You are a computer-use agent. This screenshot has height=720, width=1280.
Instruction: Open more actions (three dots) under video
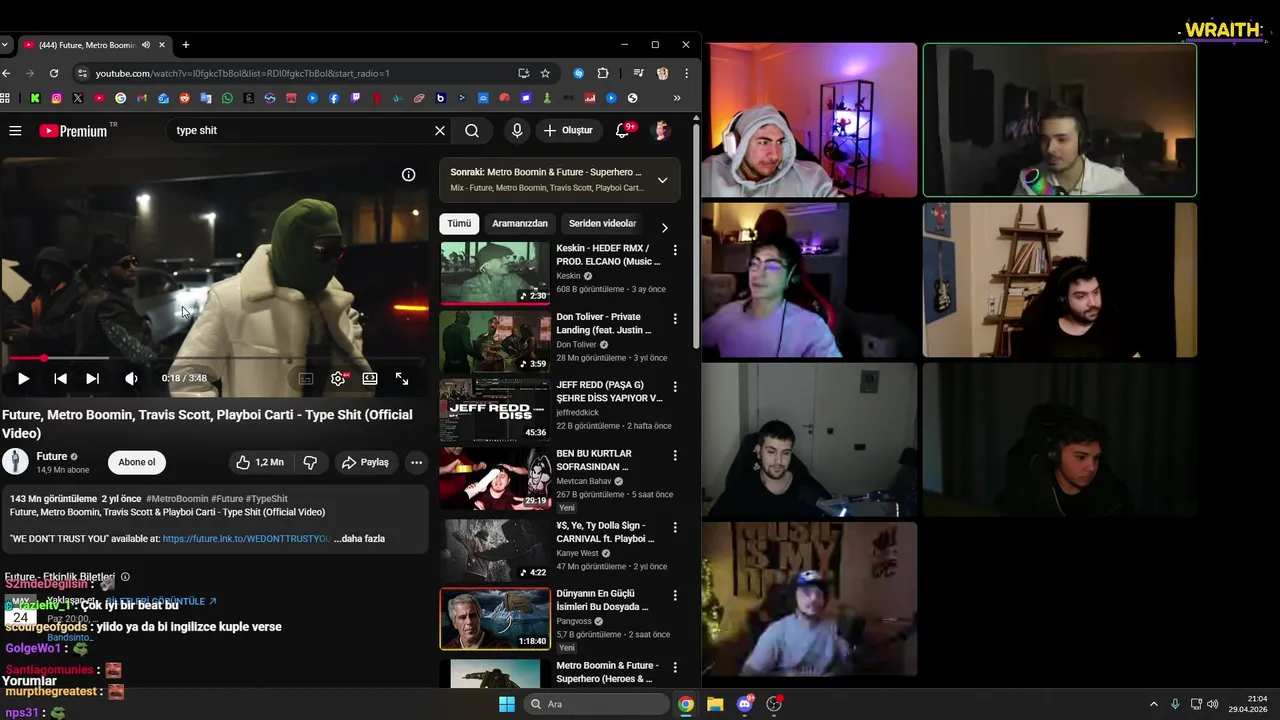tap(416, 462)
